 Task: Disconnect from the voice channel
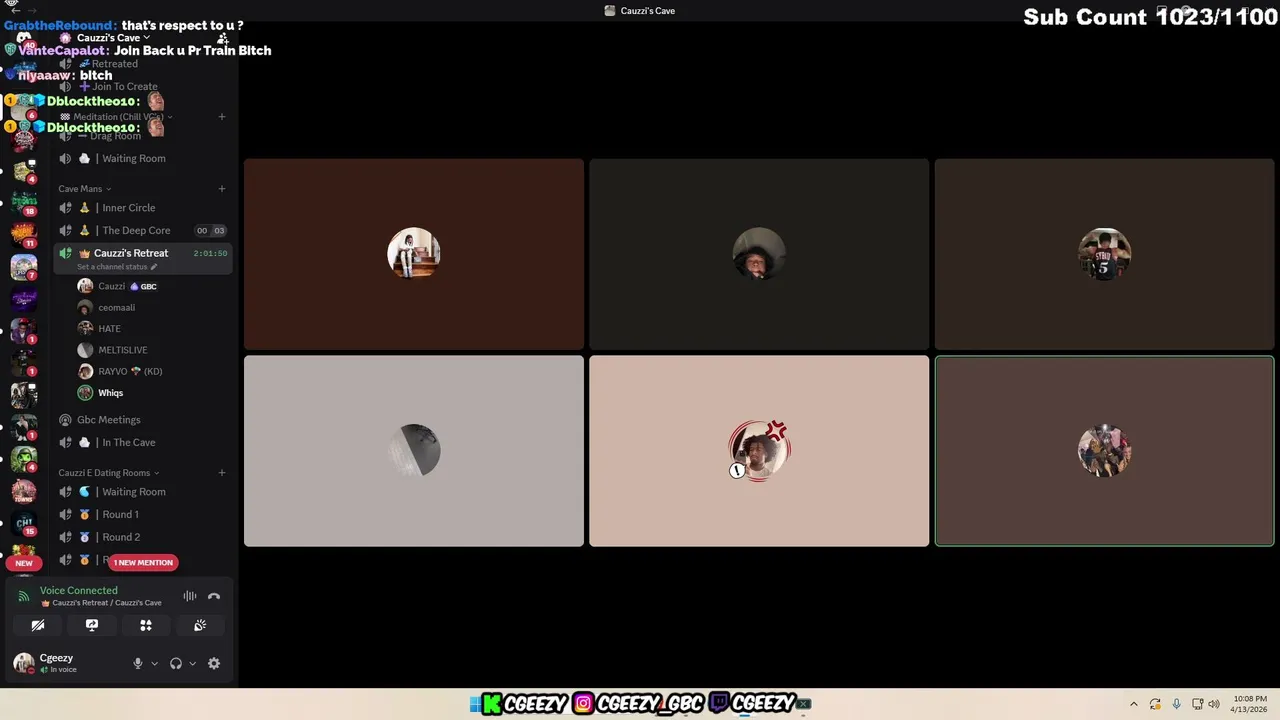click(x=214, y=596)
